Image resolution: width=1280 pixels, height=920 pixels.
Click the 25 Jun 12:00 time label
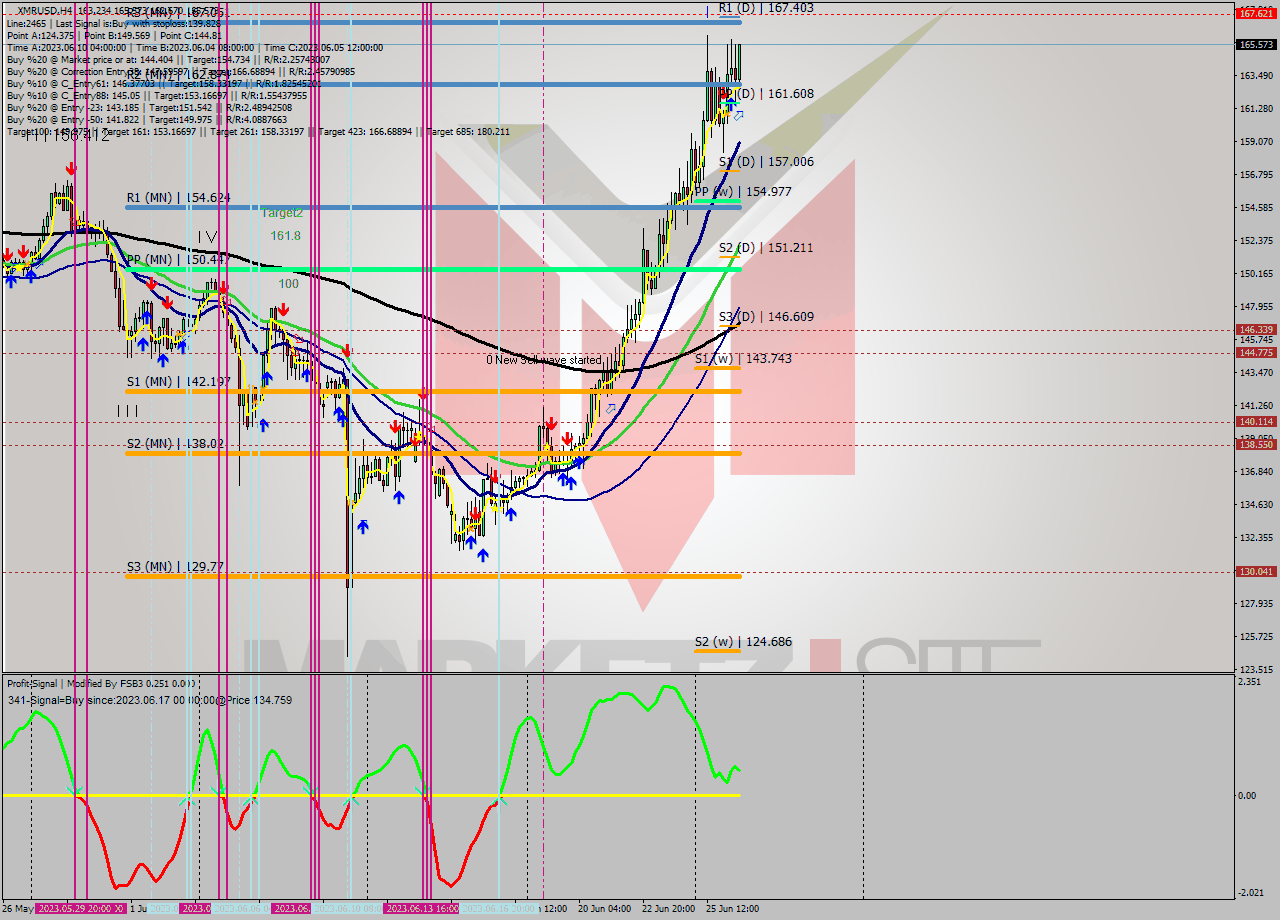tap(732, 909)
